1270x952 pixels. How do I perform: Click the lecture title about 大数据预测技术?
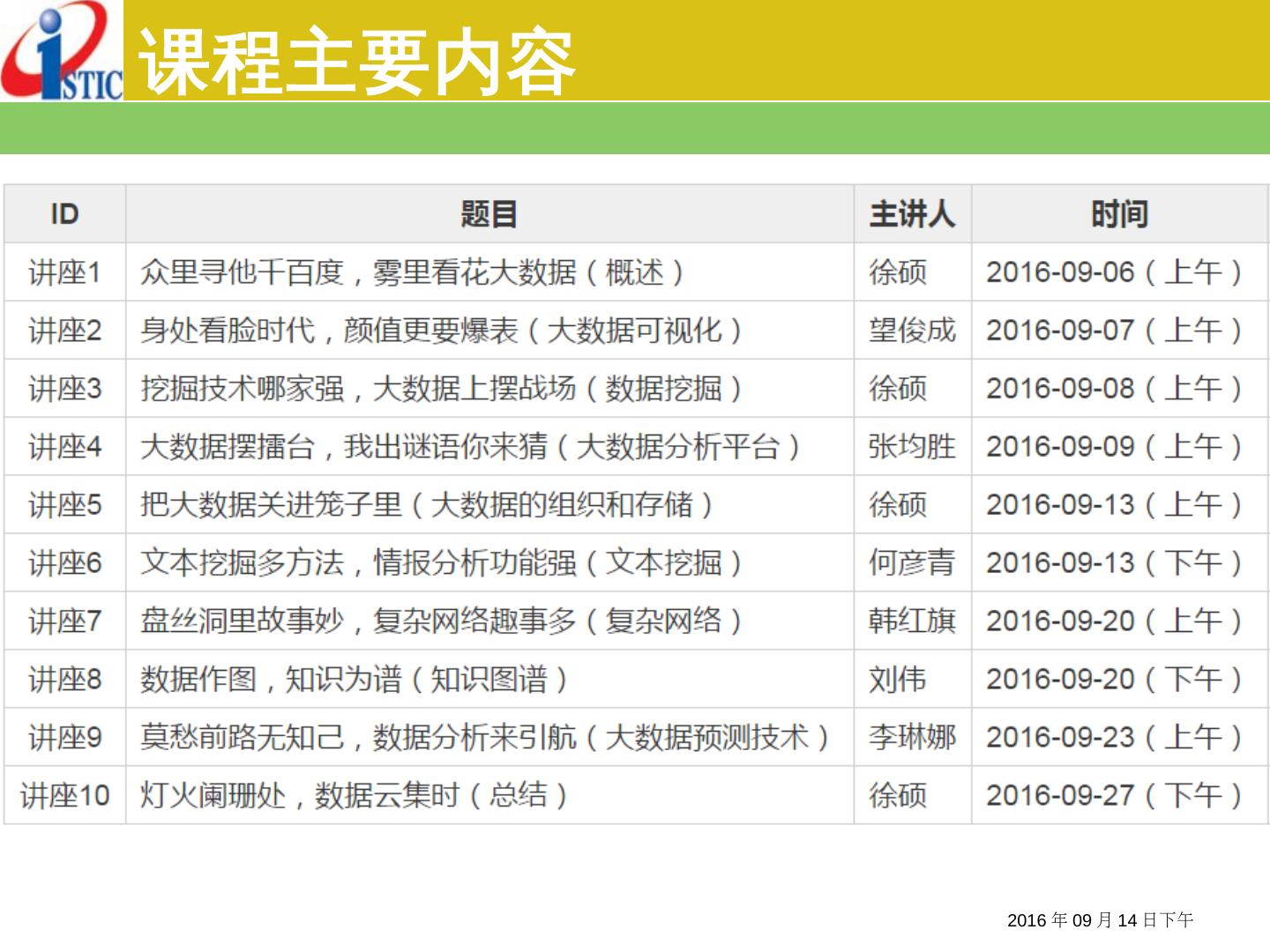point(484,738)
